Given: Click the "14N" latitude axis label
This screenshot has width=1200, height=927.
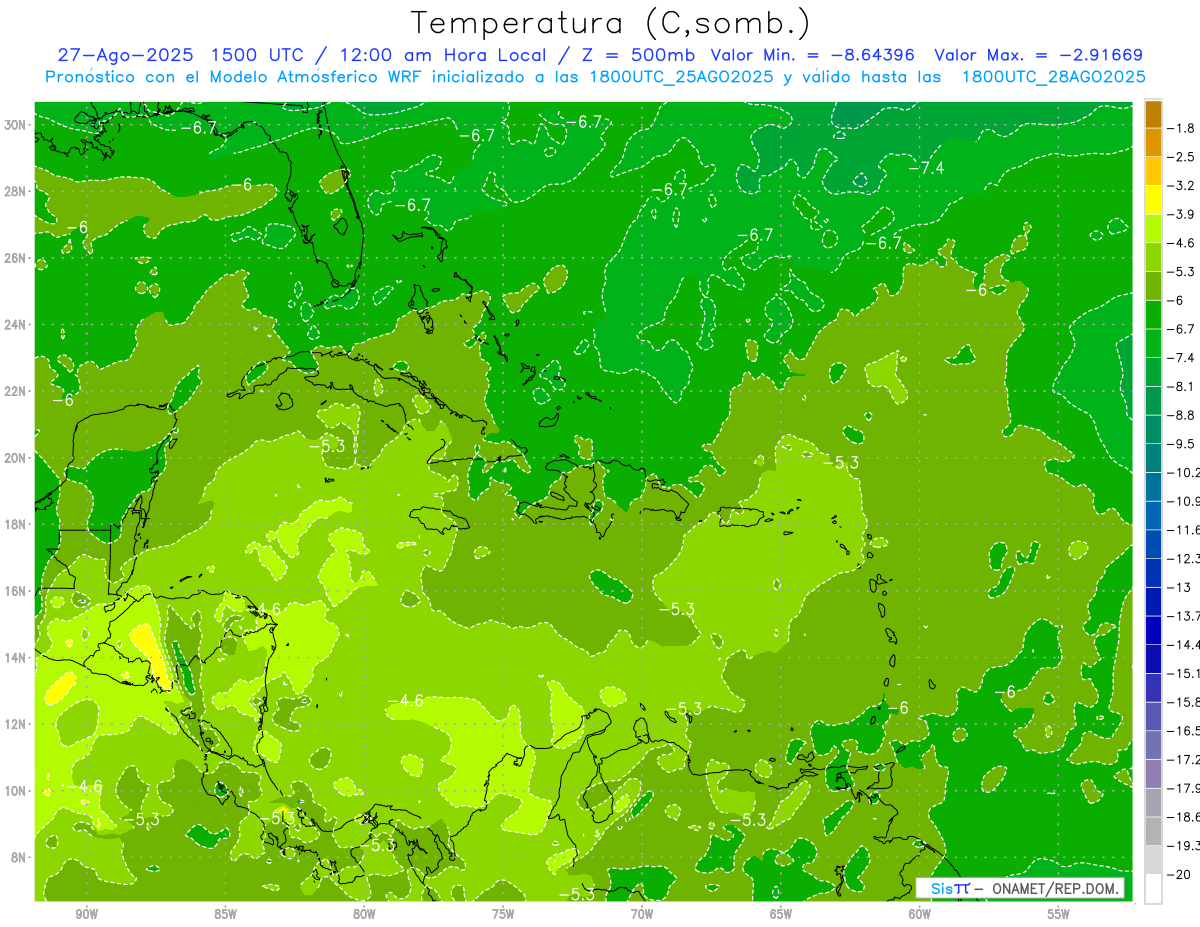Looking at the screenshot, I should [15, 657].
